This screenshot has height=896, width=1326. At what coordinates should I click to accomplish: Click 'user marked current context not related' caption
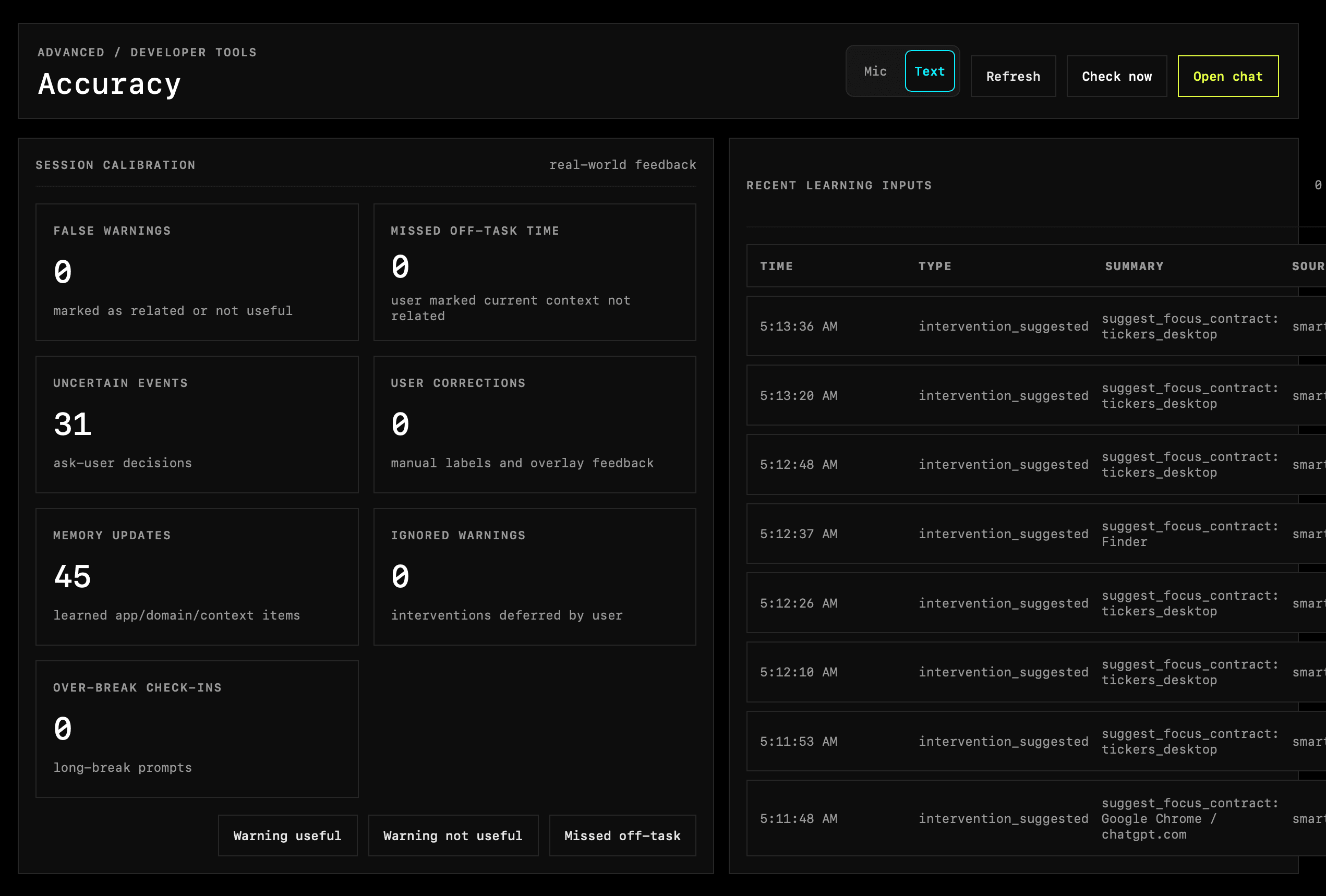tap(511, 308)
